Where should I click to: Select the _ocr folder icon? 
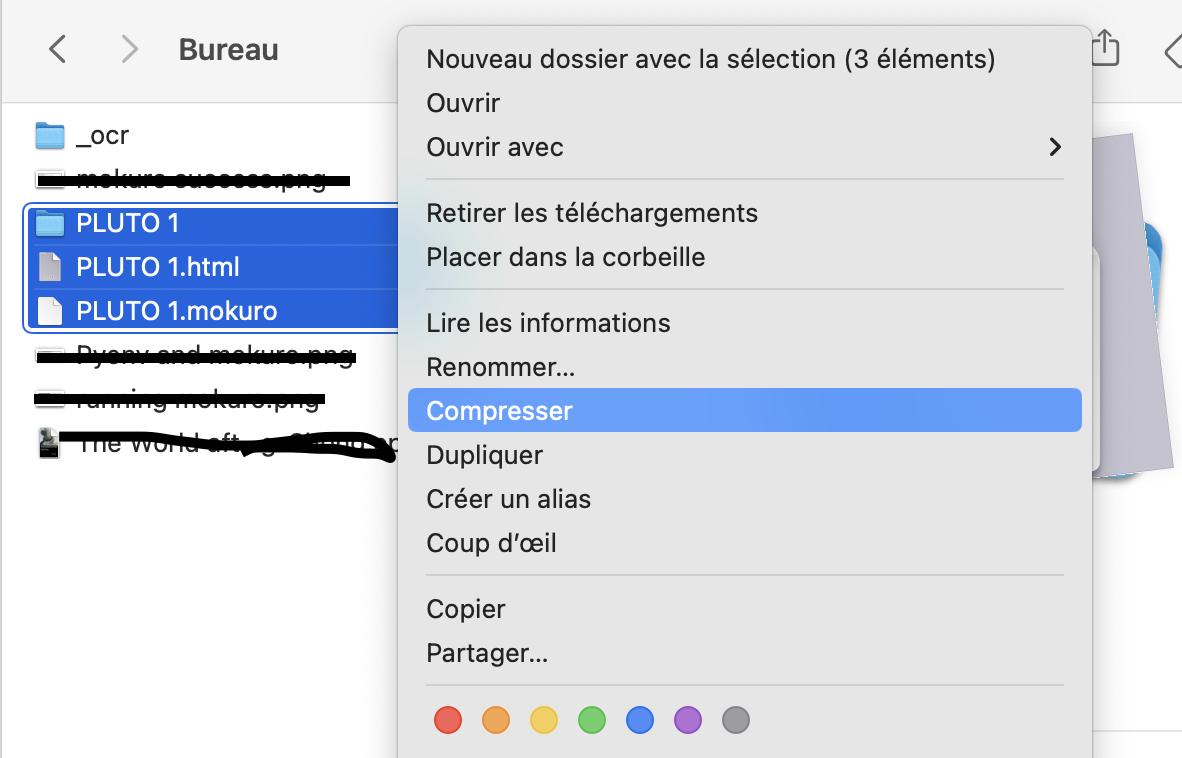tap(50, 136)
